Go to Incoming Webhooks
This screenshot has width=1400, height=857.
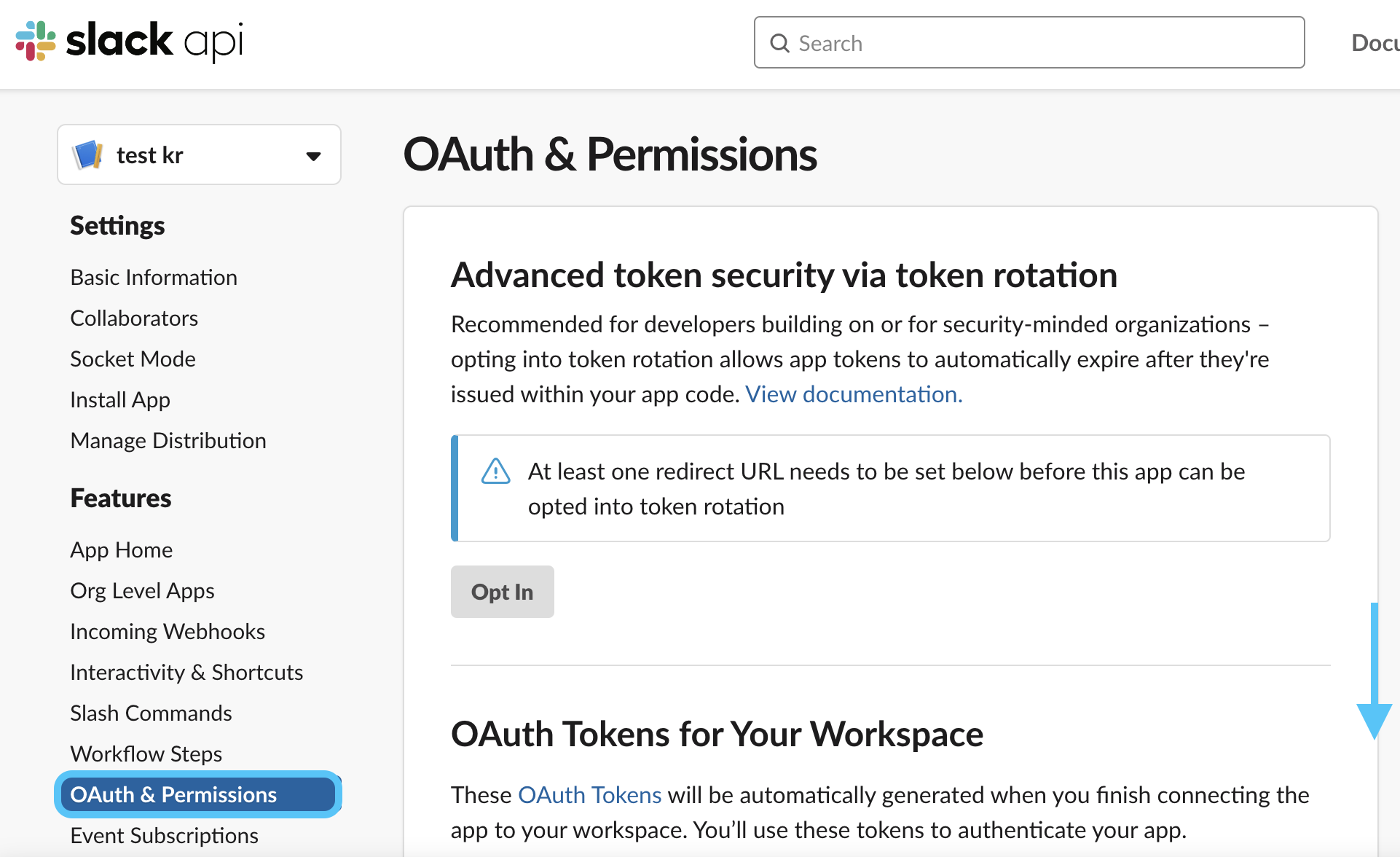coord(168,632)
